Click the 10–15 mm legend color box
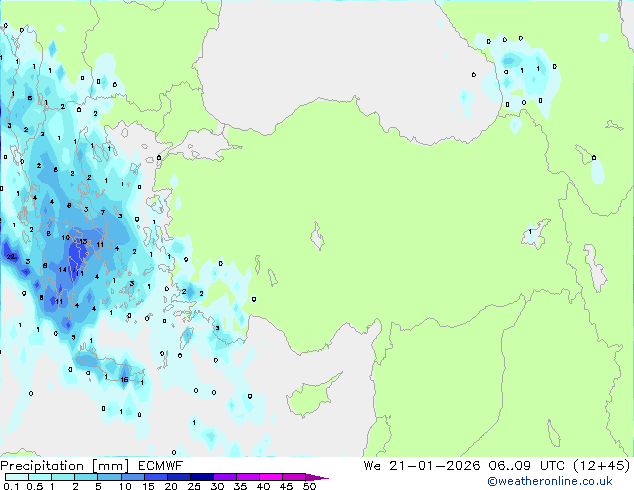The width and height of the screenshot is (634, 490). (132, 477)
